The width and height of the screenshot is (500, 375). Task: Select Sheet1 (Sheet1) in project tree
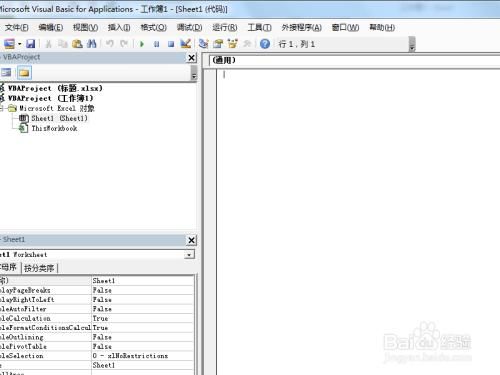59,118
